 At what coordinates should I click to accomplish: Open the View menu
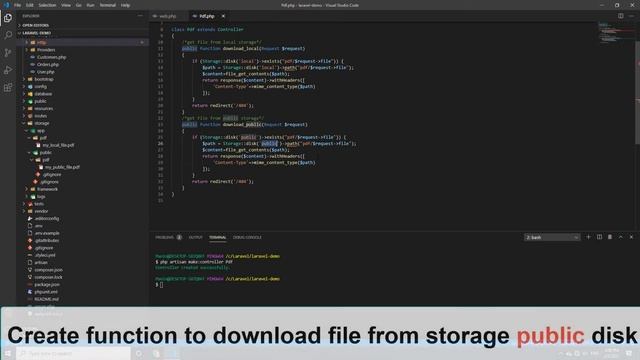(x=66, y=5)
